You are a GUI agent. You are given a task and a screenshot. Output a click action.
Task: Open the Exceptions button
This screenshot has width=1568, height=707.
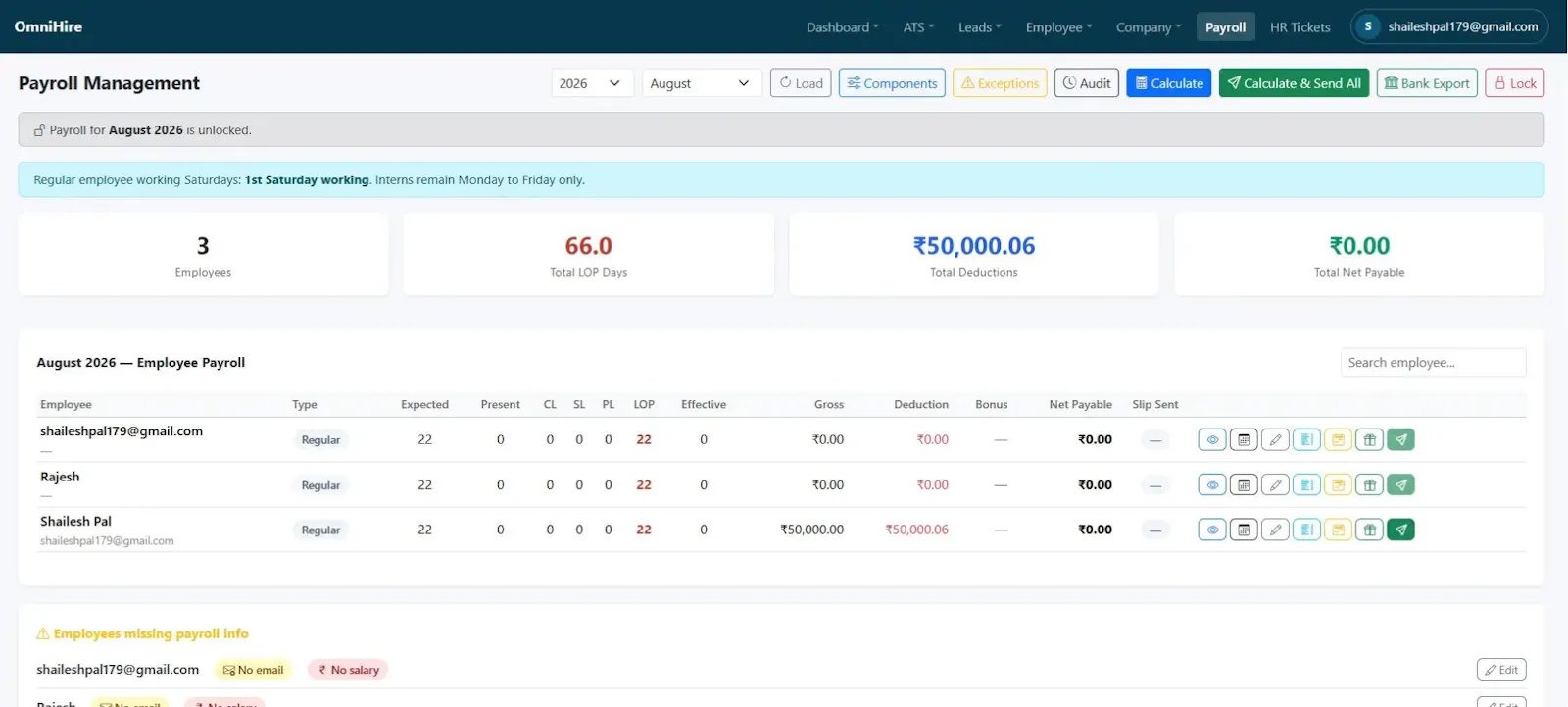pos(1000,83)
